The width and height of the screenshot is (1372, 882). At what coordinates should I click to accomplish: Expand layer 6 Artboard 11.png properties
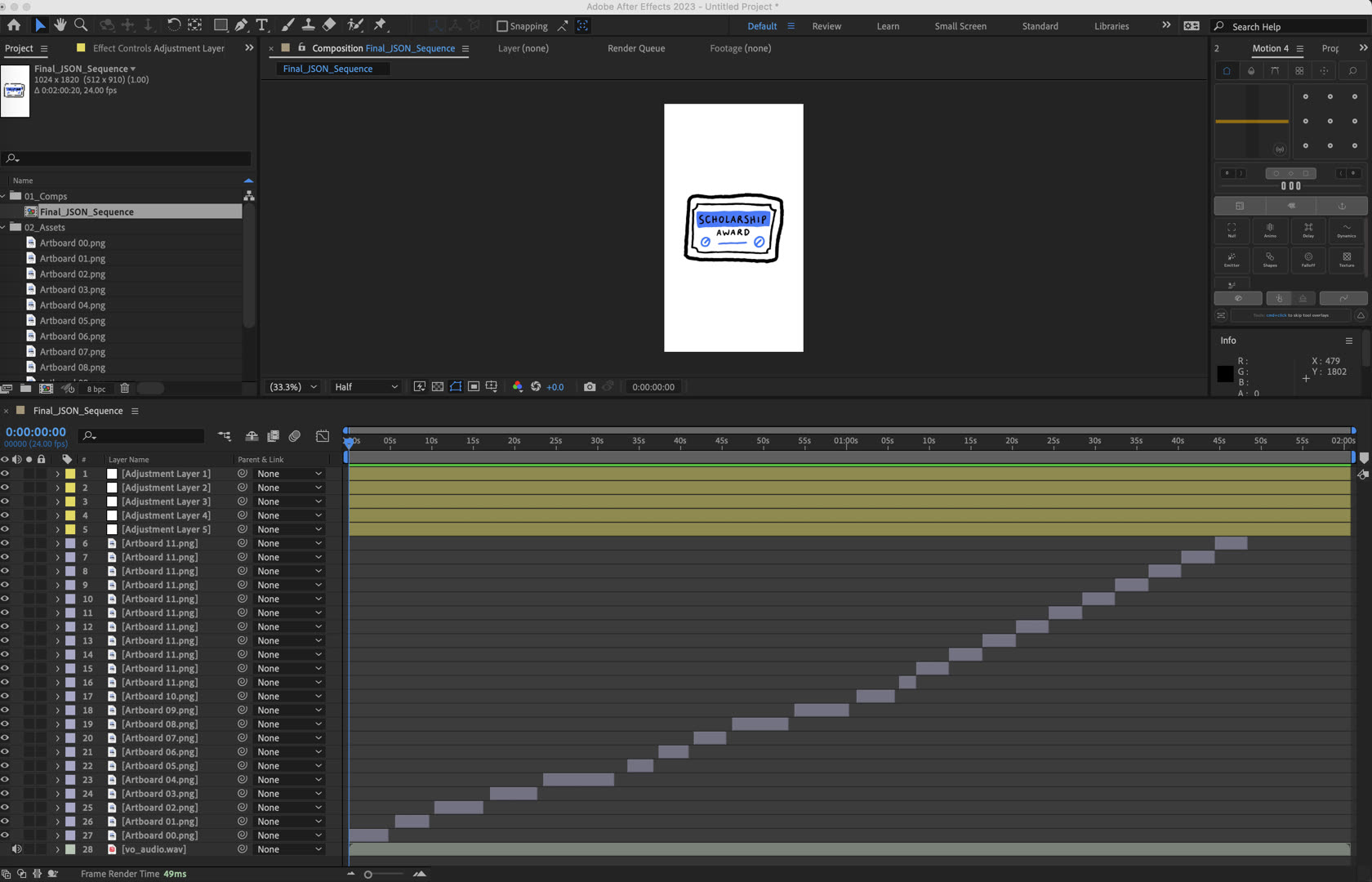click(57, 544)
